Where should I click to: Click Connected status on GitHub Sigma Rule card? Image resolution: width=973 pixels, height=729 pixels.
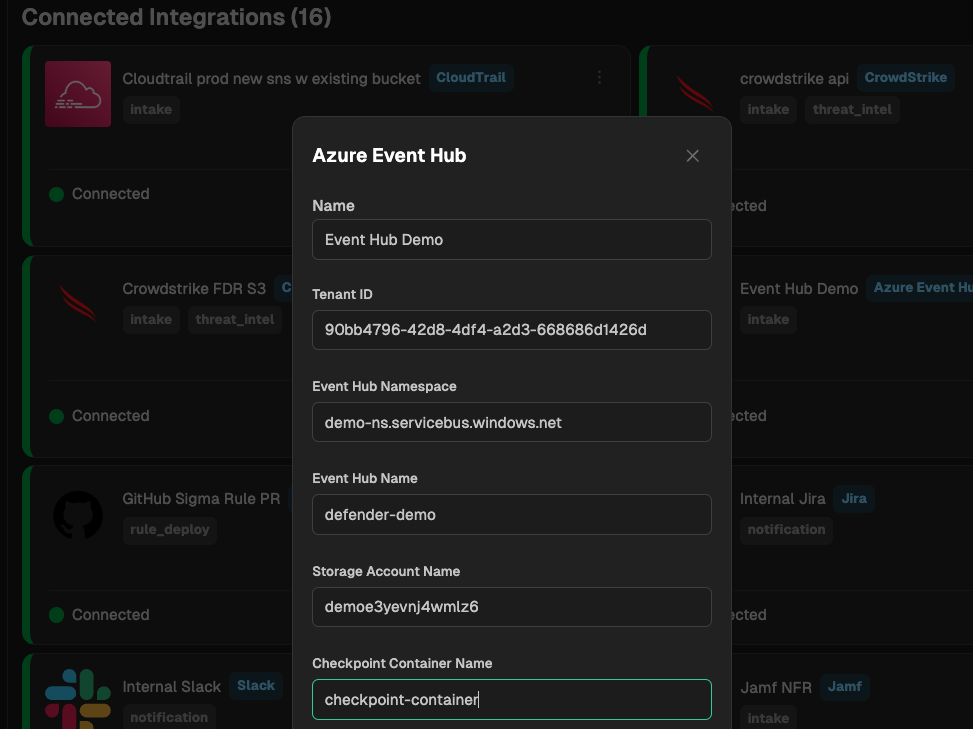[x=99, y=615]
